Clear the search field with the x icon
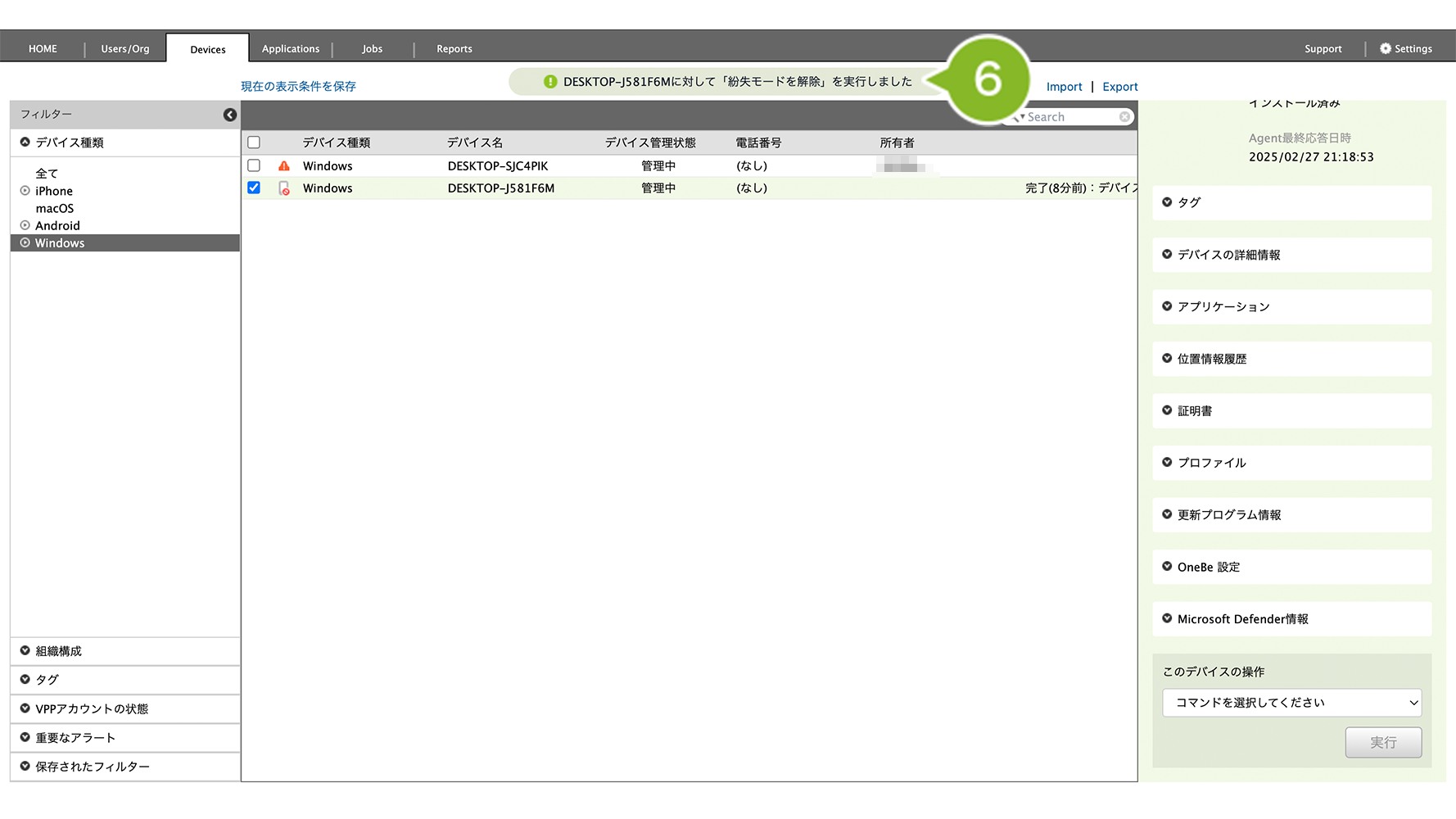This screenshot has height=819, width=1456. (1125, 117)
